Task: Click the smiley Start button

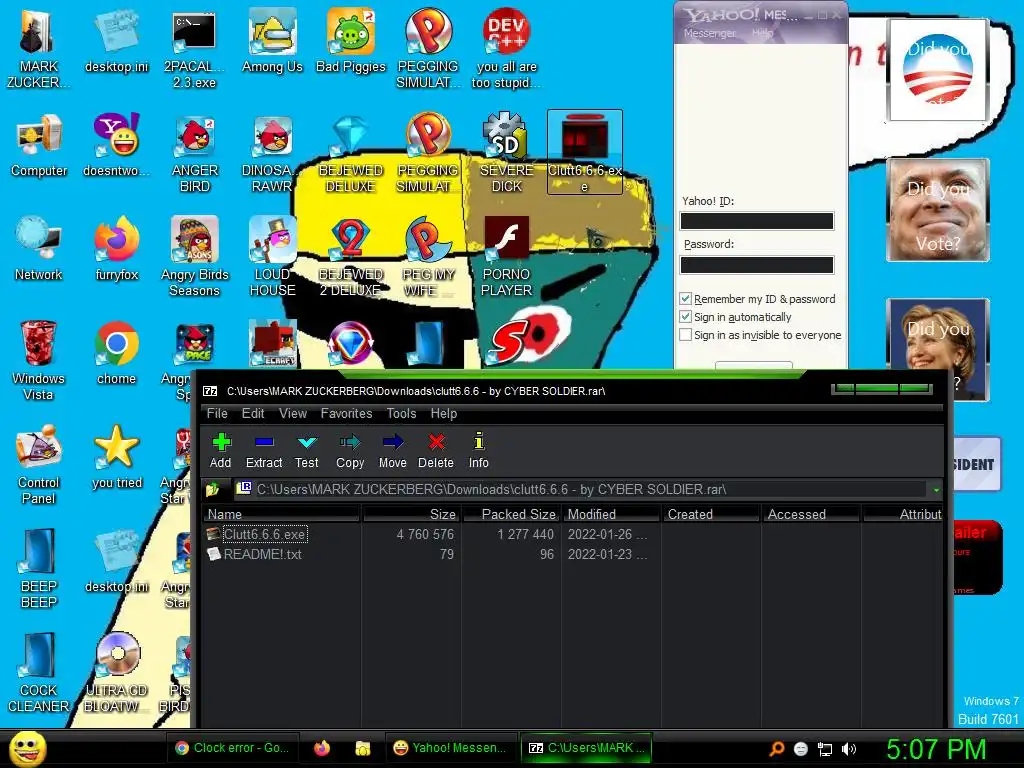Action: [x=28, y=748]
